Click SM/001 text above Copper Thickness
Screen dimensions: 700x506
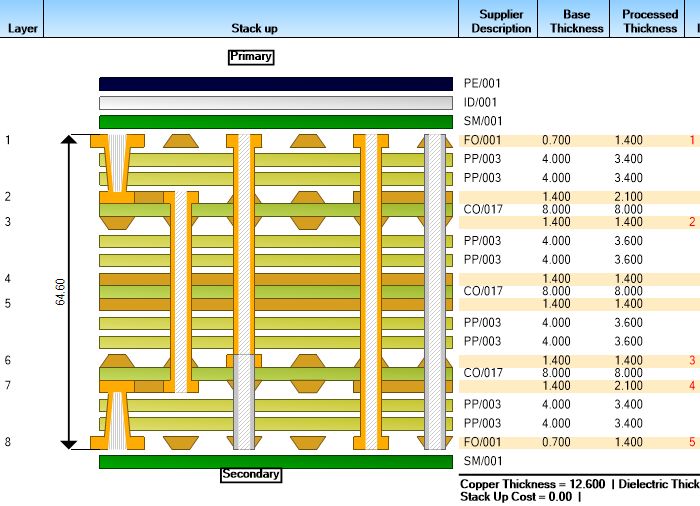pyautogui.click(x=483, y=461)
